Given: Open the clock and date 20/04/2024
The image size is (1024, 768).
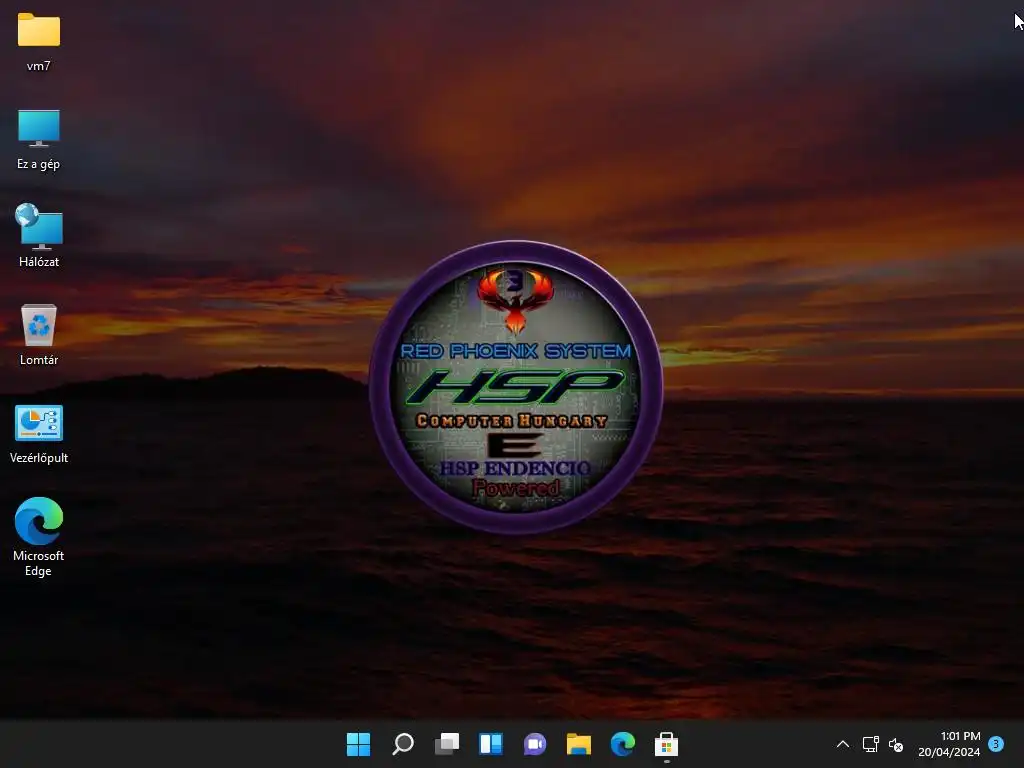Looking at the screenshot, I should [x=950, y=744].
